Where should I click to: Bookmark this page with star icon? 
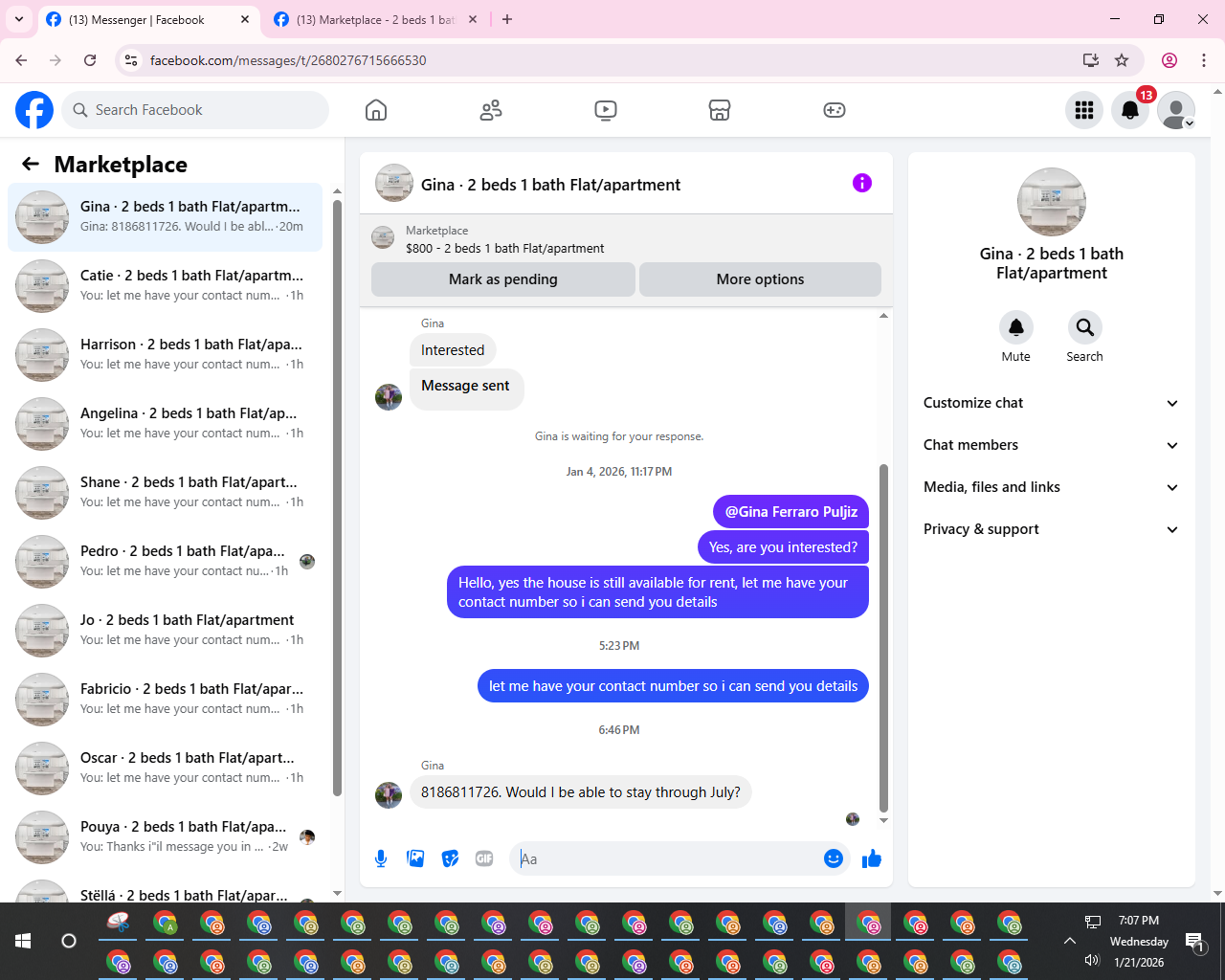coord(1122,60)
